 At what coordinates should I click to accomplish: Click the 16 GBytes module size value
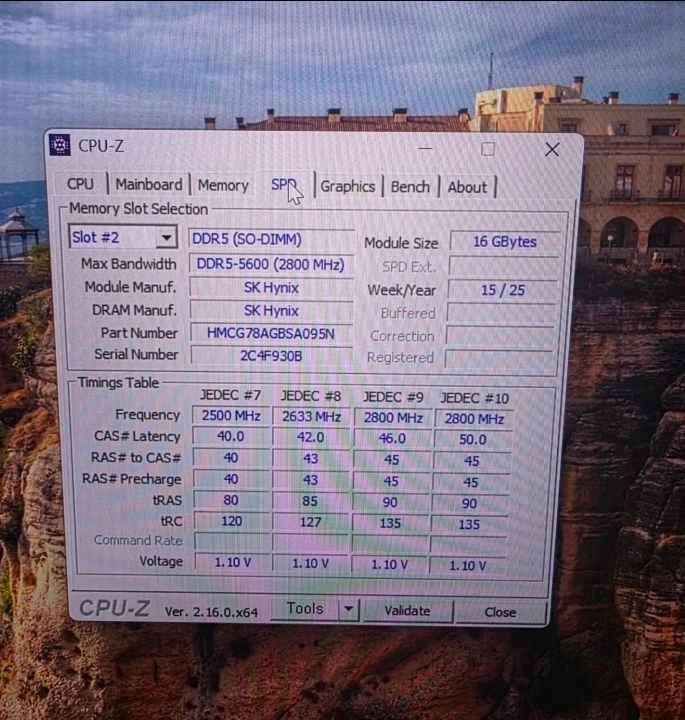(505, 242)
